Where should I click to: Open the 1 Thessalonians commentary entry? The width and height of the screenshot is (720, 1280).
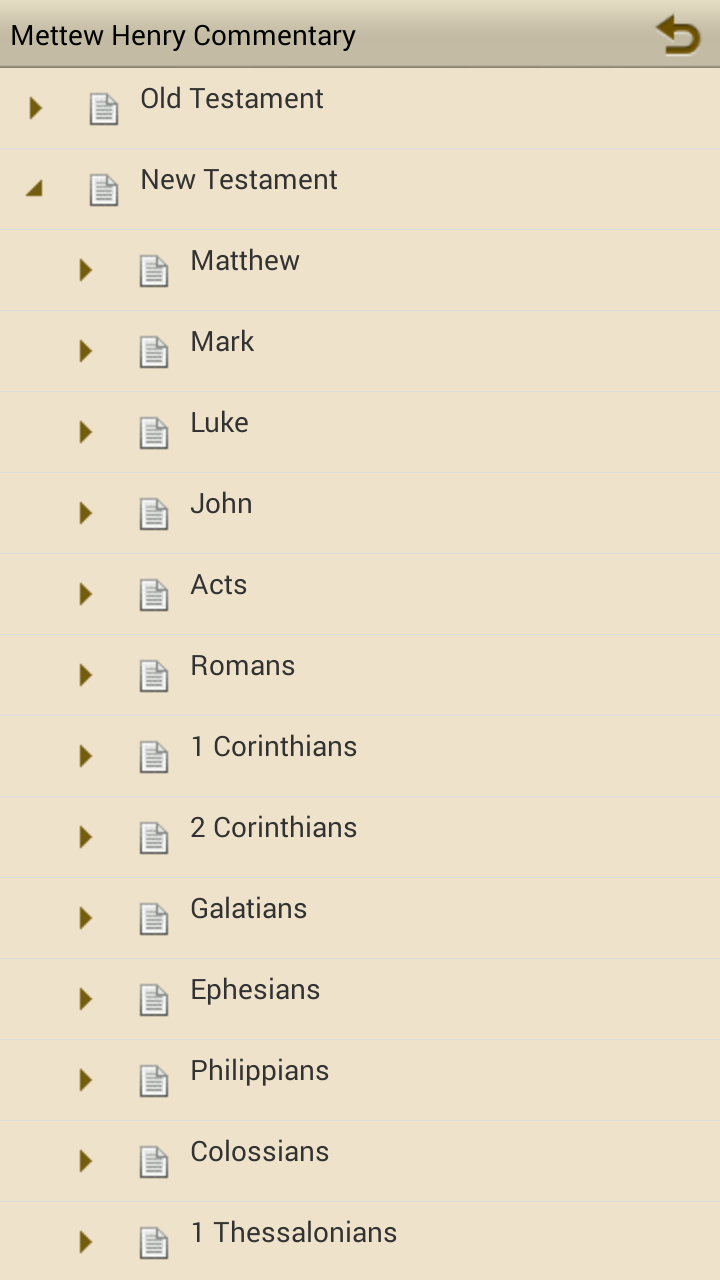[293, 1232]
